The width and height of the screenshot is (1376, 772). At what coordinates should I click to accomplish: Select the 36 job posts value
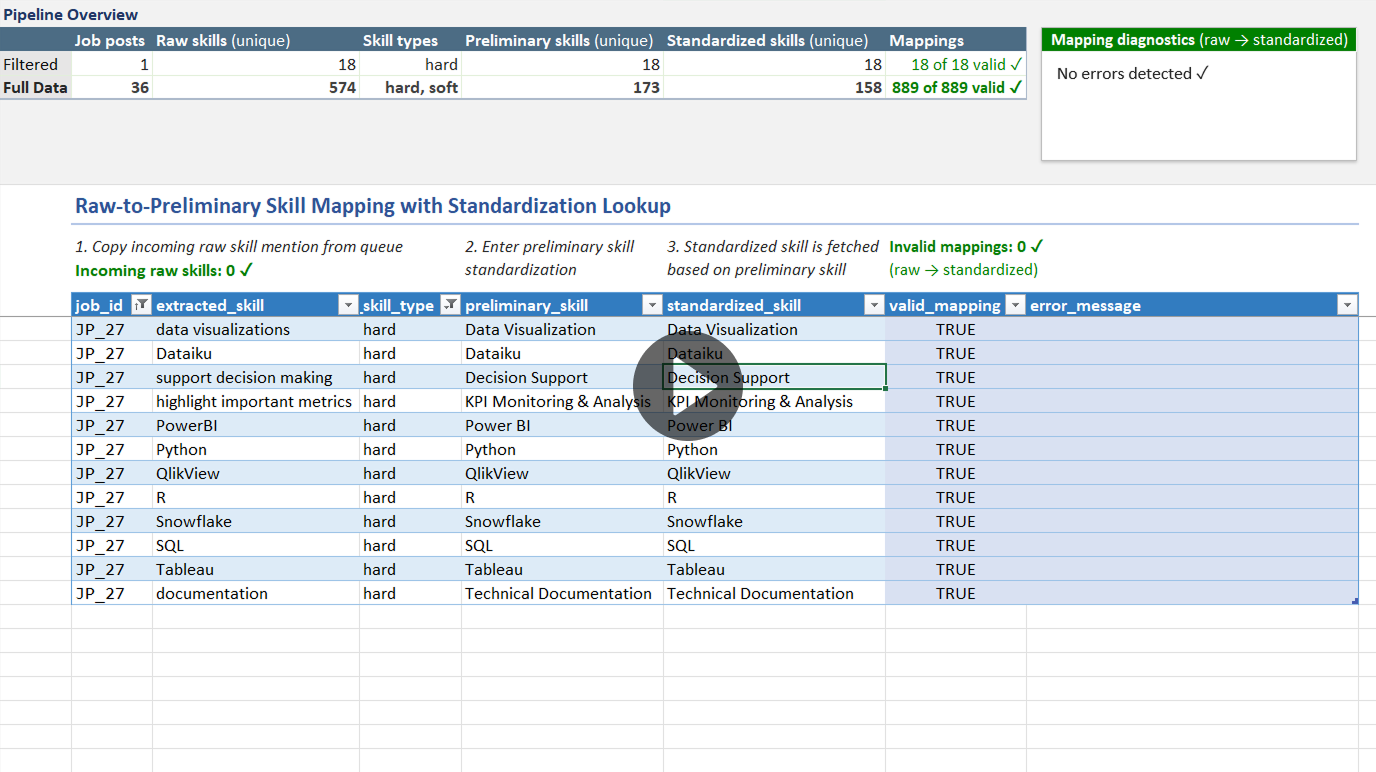pos(112,87)
